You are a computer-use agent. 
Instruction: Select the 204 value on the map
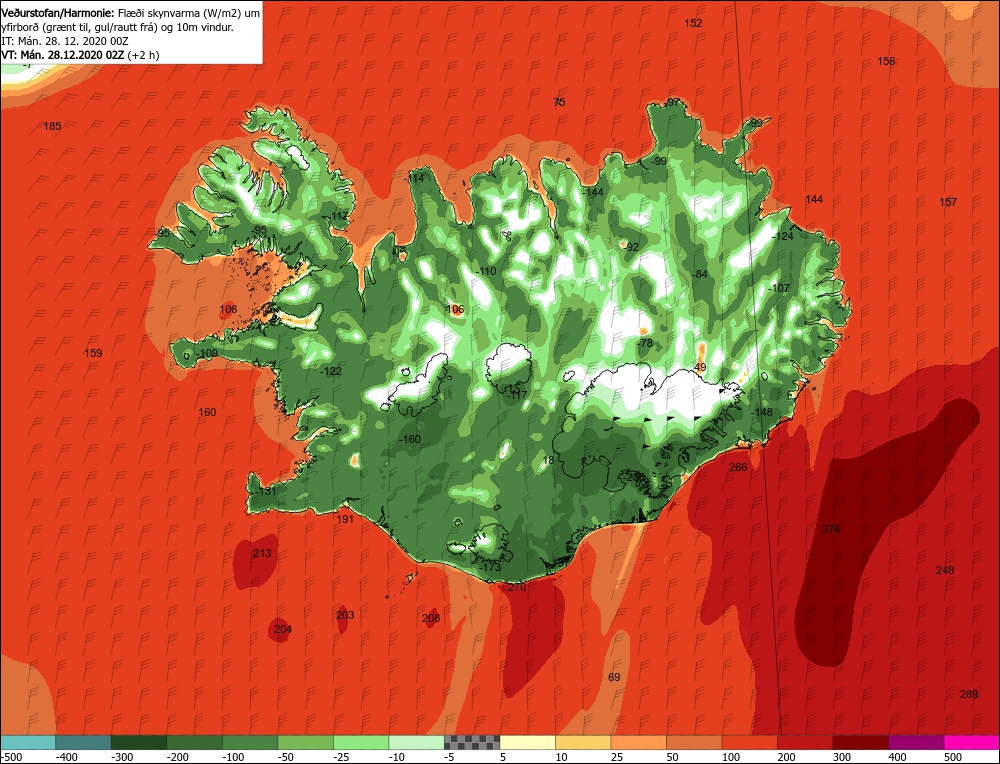(283, 629)
